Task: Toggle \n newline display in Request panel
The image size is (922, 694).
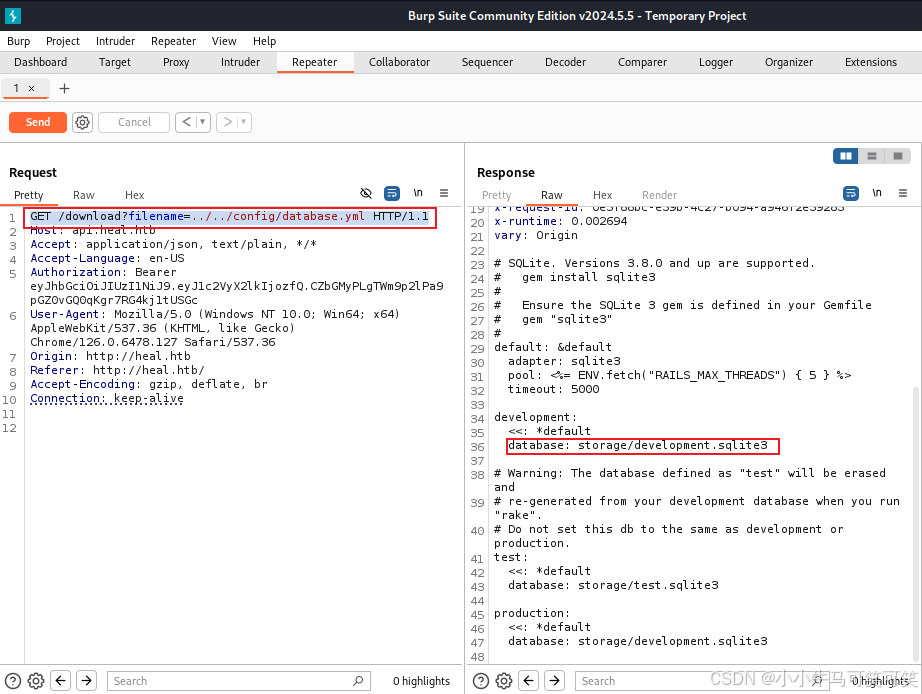Action: tap(417, 193)
